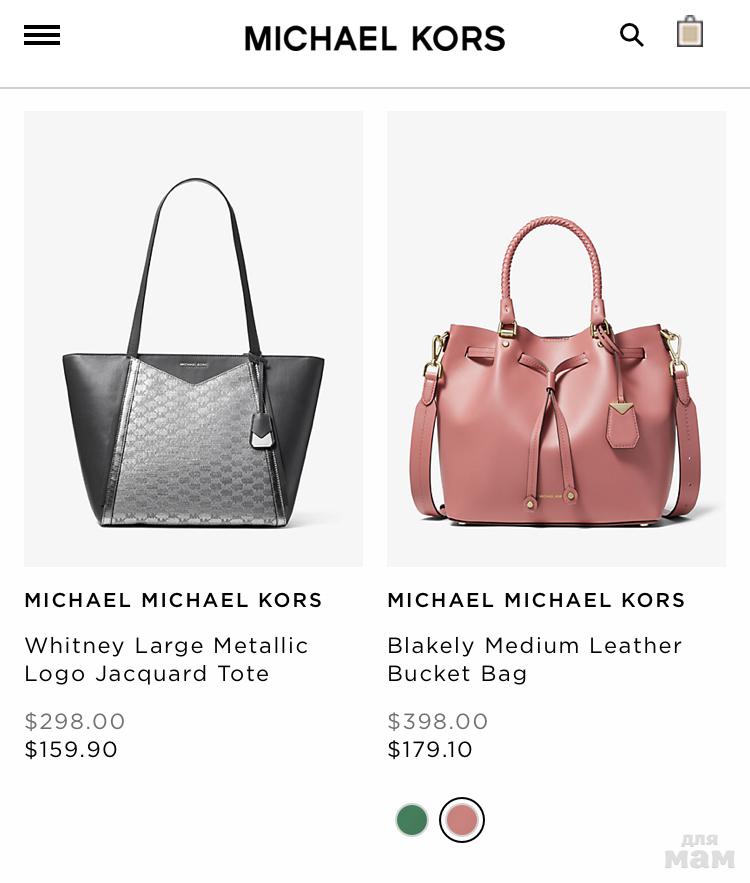Click brand label above Blakely bag

tap(537, 600)
